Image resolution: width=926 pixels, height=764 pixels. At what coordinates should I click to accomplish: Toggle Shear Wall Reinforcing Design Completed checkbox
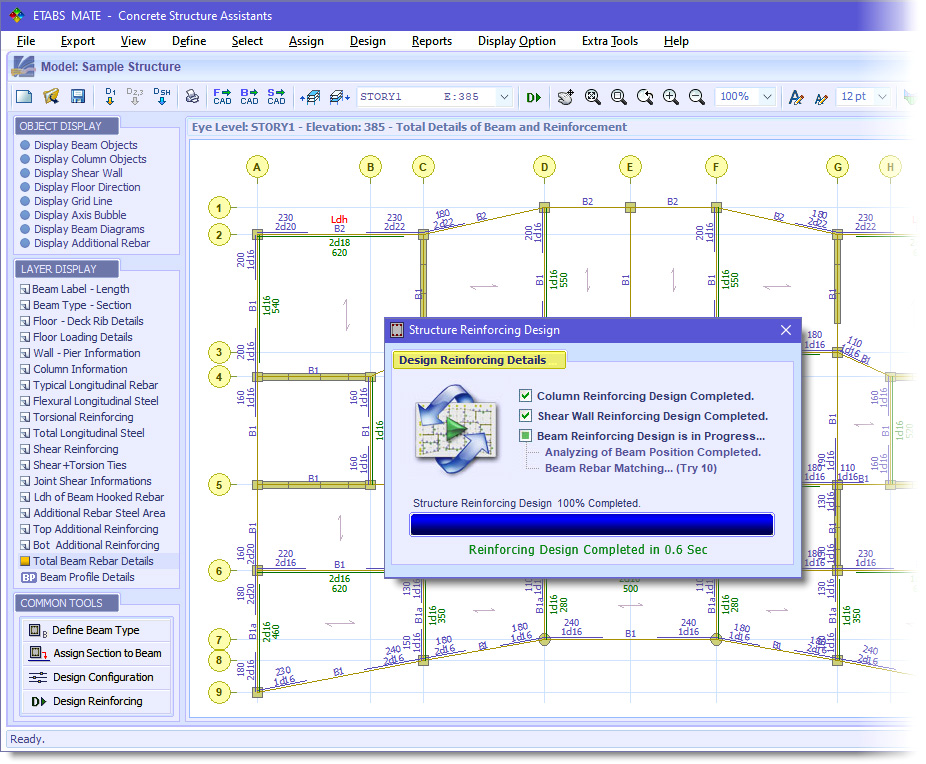click(x=526, y=416)
